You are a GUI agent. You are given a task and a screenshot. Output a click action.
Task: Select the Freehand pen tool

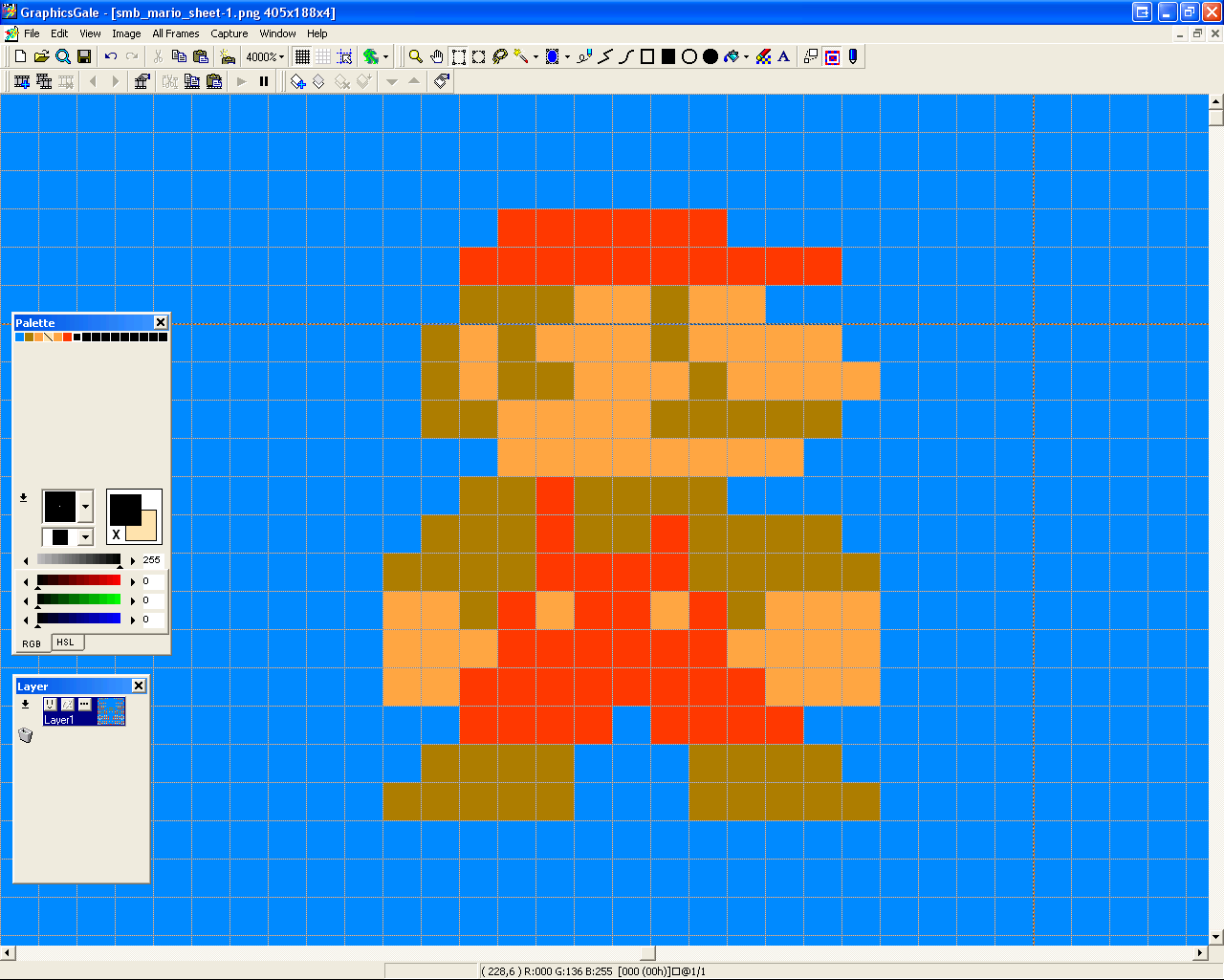pyautogui.click(x=584, y=57)
